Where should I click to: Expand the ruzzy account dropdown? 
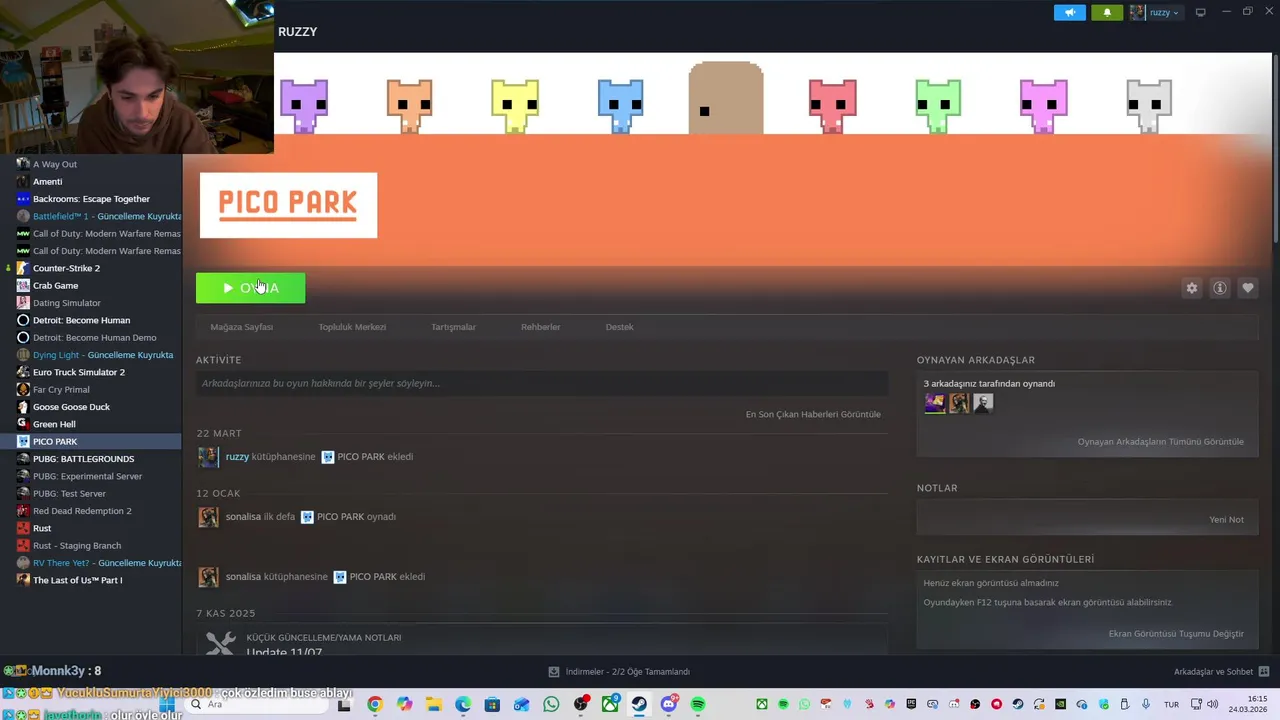pos(1155,12)
